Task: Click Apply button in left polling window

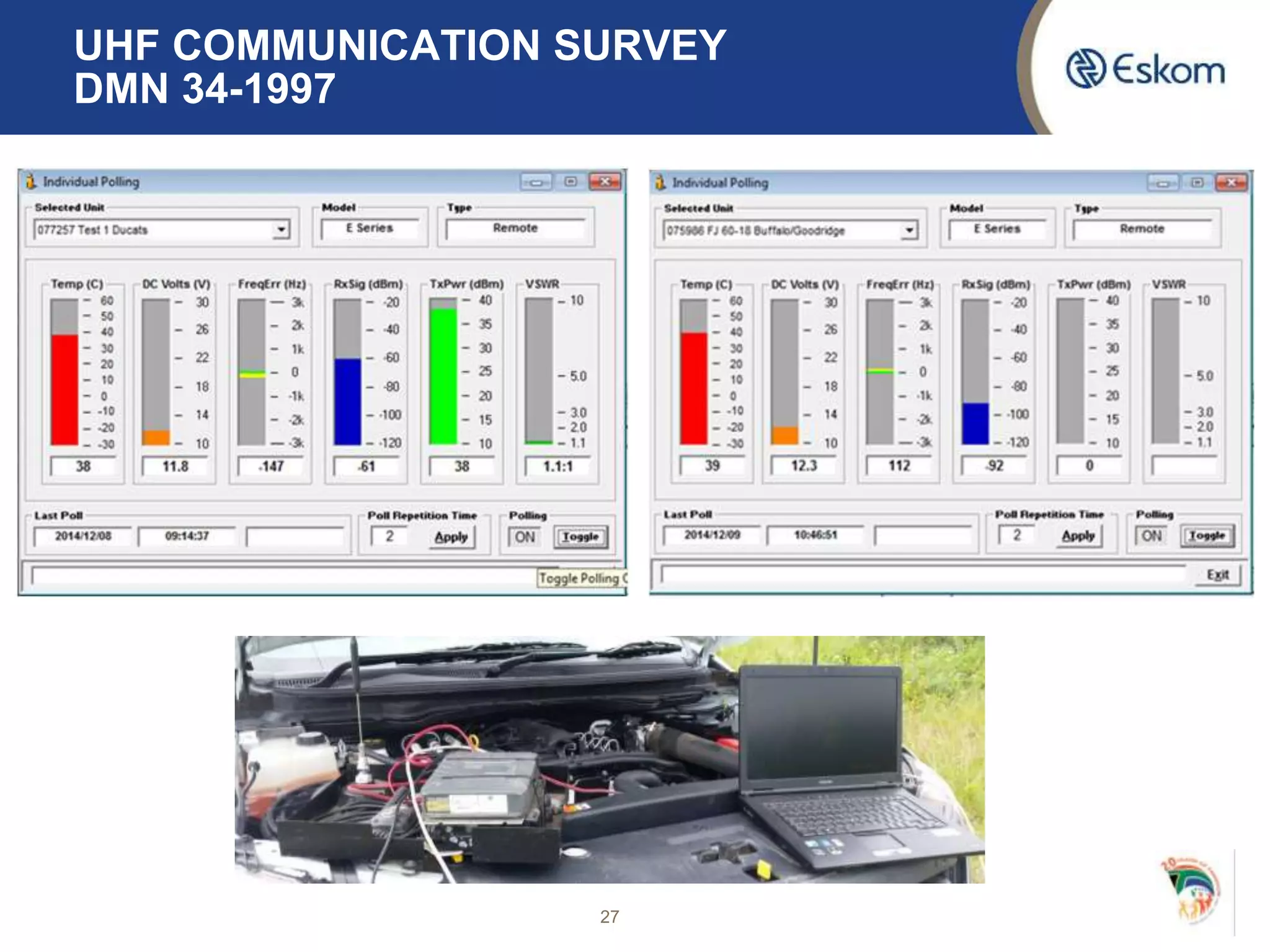Action: coord(451,537)
